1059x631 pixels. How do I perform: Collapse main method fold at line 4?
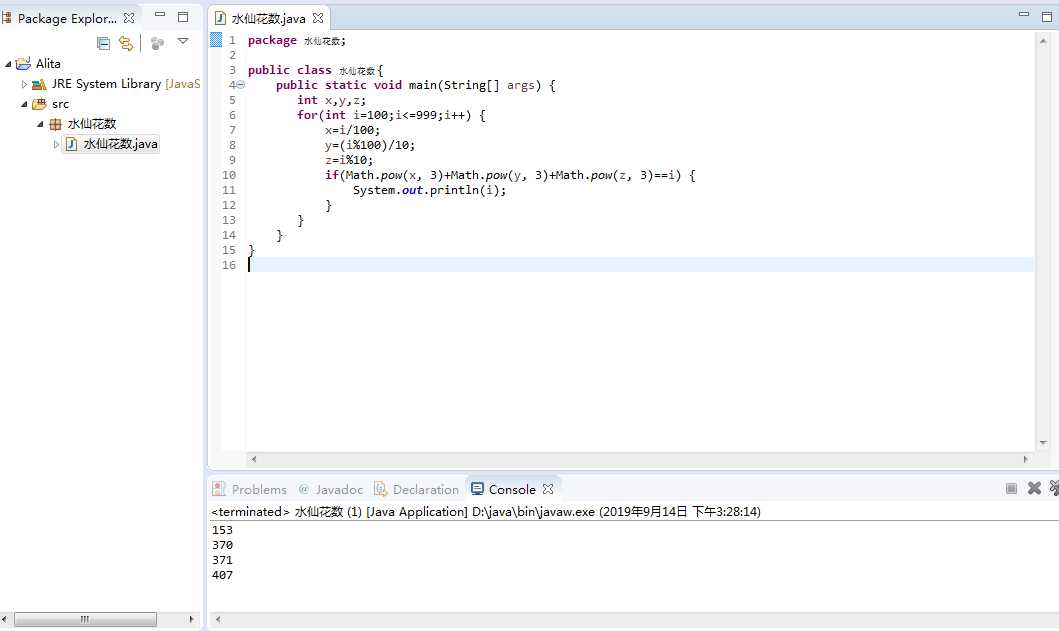tap(240, 85)
